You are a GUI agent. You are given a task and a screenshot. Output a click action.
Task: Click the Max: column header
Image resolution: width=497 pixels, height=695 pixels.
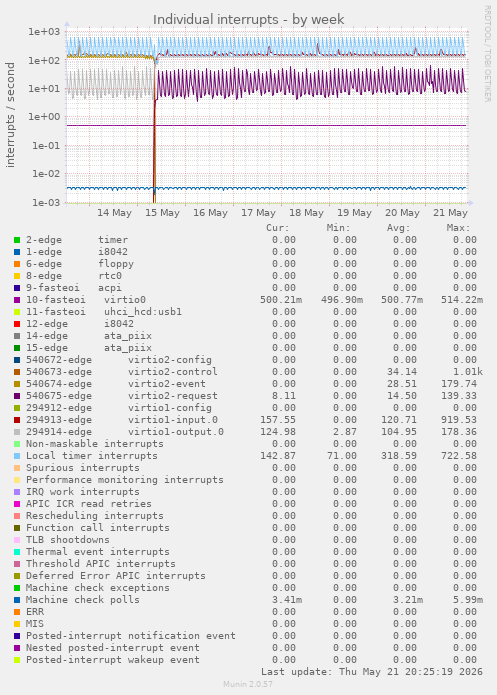tap(458, 228)
